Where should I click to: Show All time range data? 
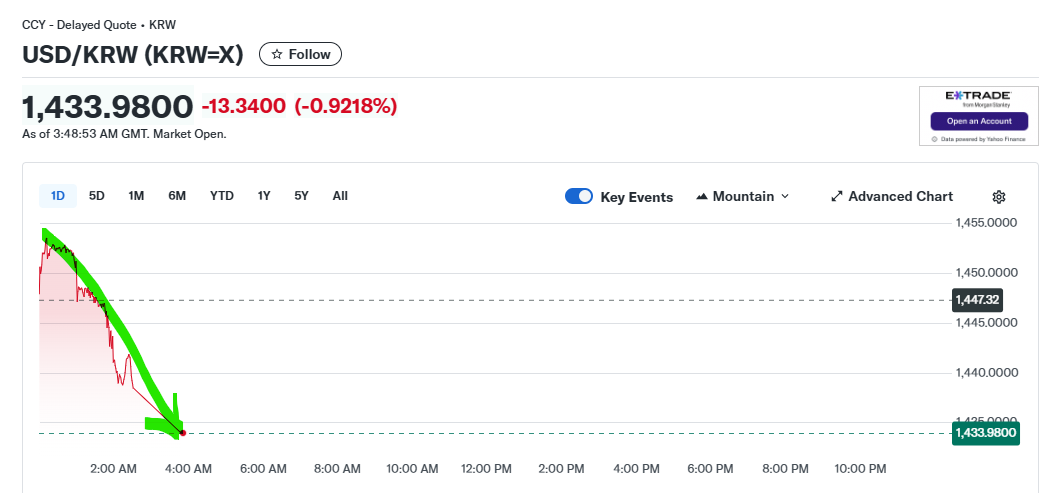pyautogui.click(x=340, y=196)
